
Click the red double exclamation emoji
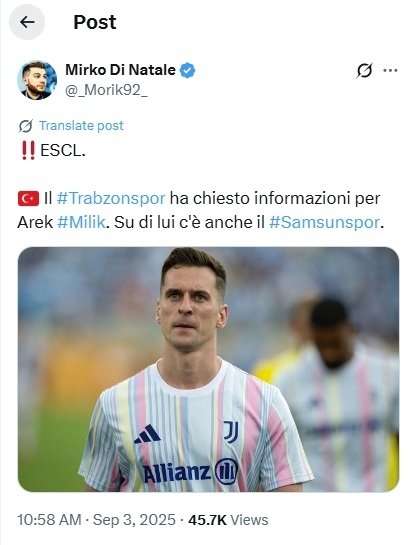28,151
